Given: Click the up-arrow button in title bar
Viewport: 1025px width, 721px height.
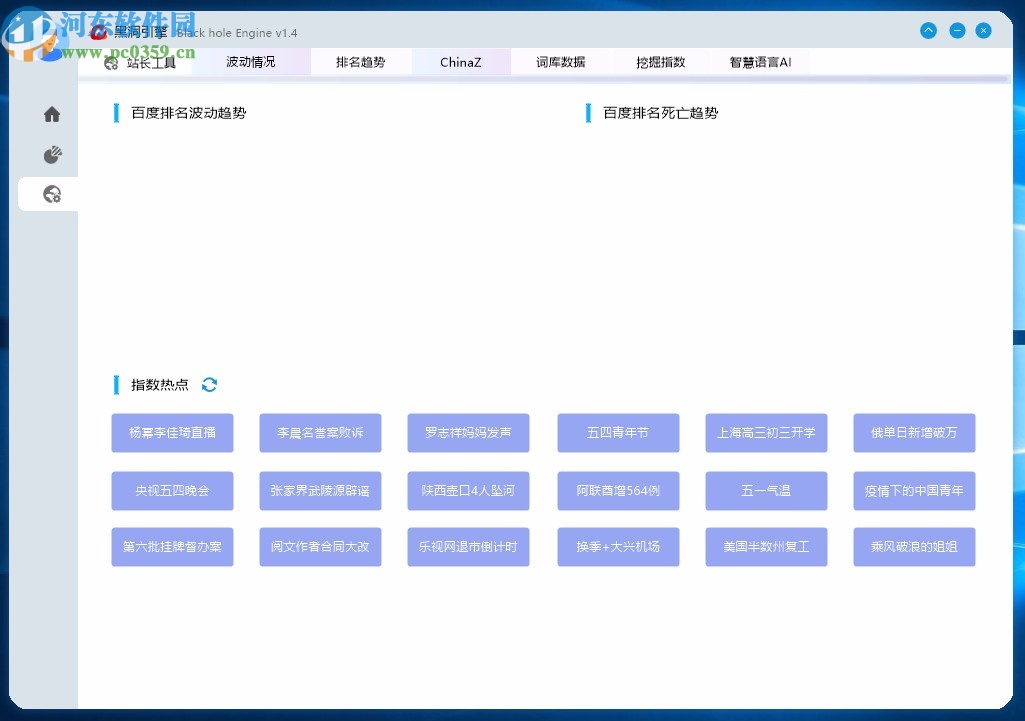Looking at the screenshot, I should (928, 31).
